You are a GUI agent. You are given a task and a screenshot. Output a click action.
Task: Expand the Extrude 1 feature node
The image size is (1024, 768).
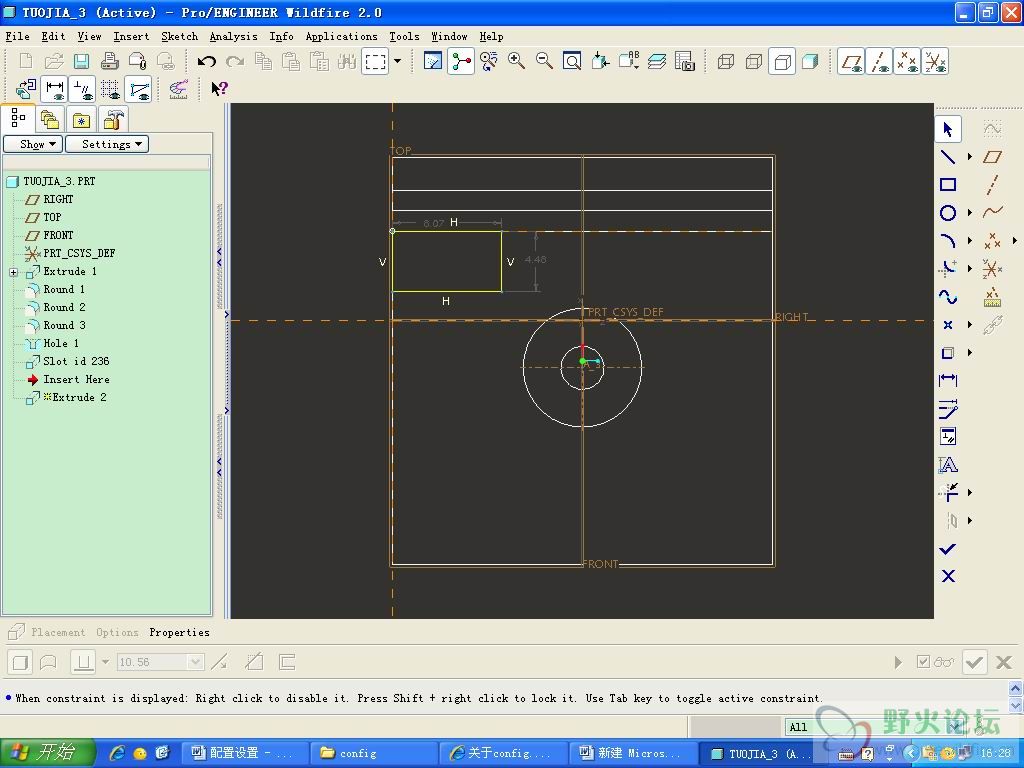[14, 272]
